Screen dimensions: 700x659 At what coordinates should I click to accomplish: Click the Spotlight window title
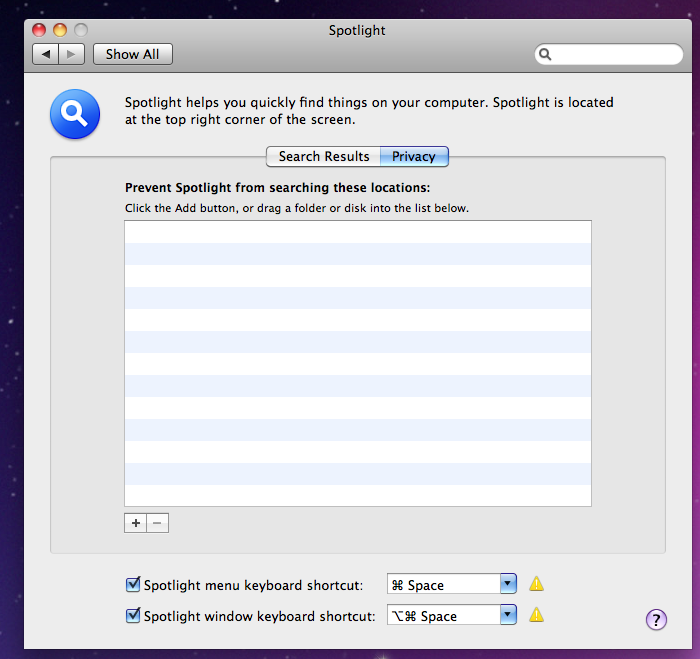click(x=357, y=30)
